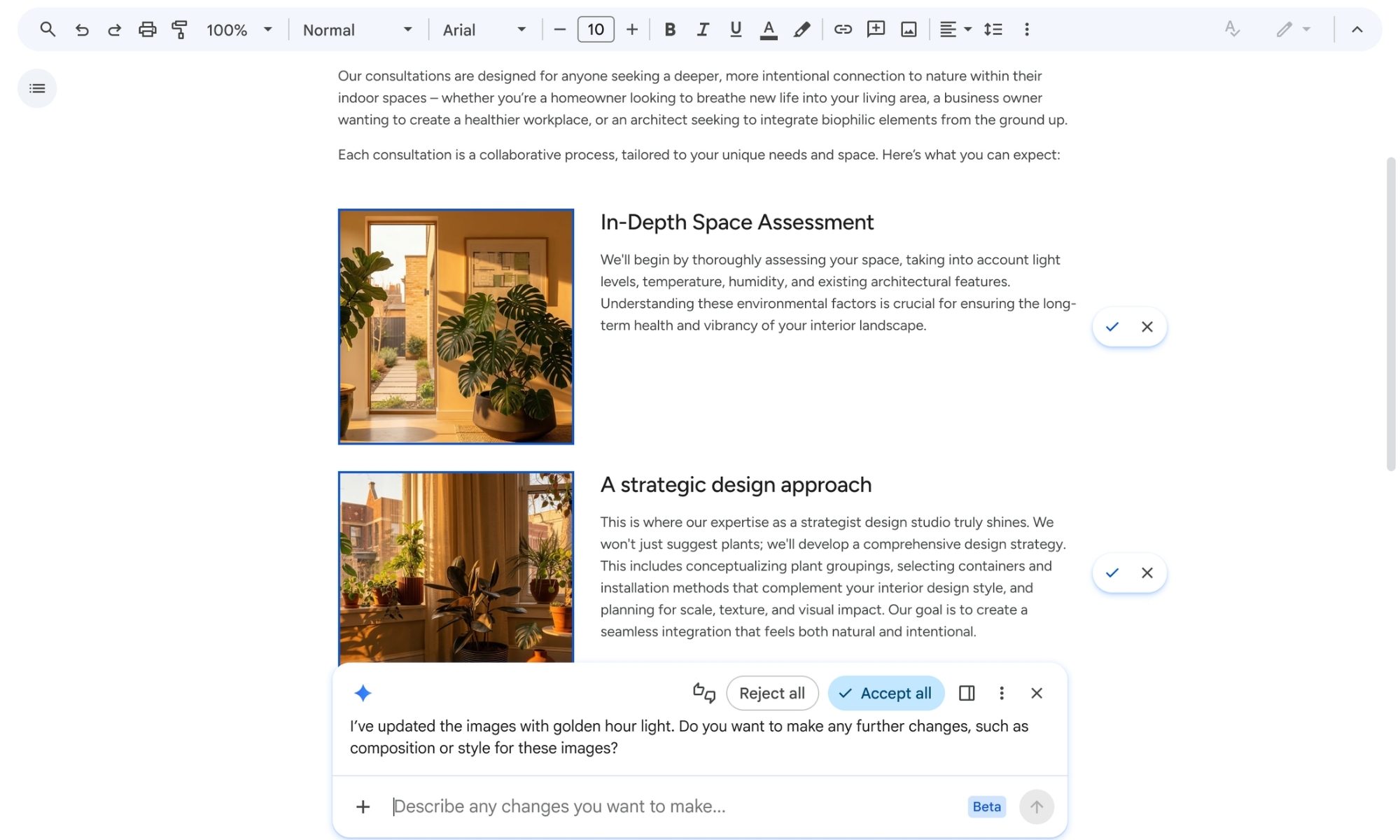Screen dimensions: 1400x840
Task: Open the text color picker
Action: (x=768, y=29)
